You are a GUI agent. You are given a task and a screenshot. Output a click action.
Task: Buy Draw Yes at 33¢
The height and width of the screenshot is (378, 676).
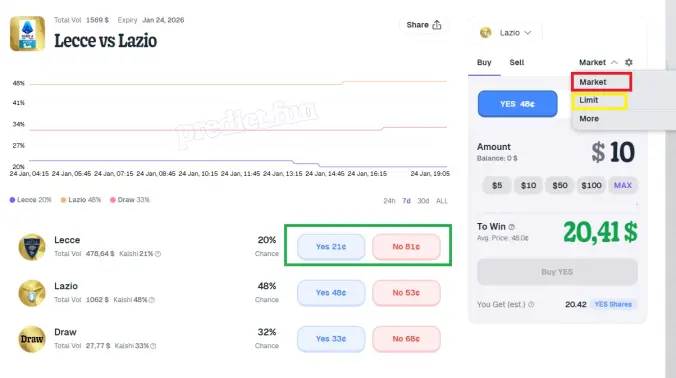(x=331, y=339)
